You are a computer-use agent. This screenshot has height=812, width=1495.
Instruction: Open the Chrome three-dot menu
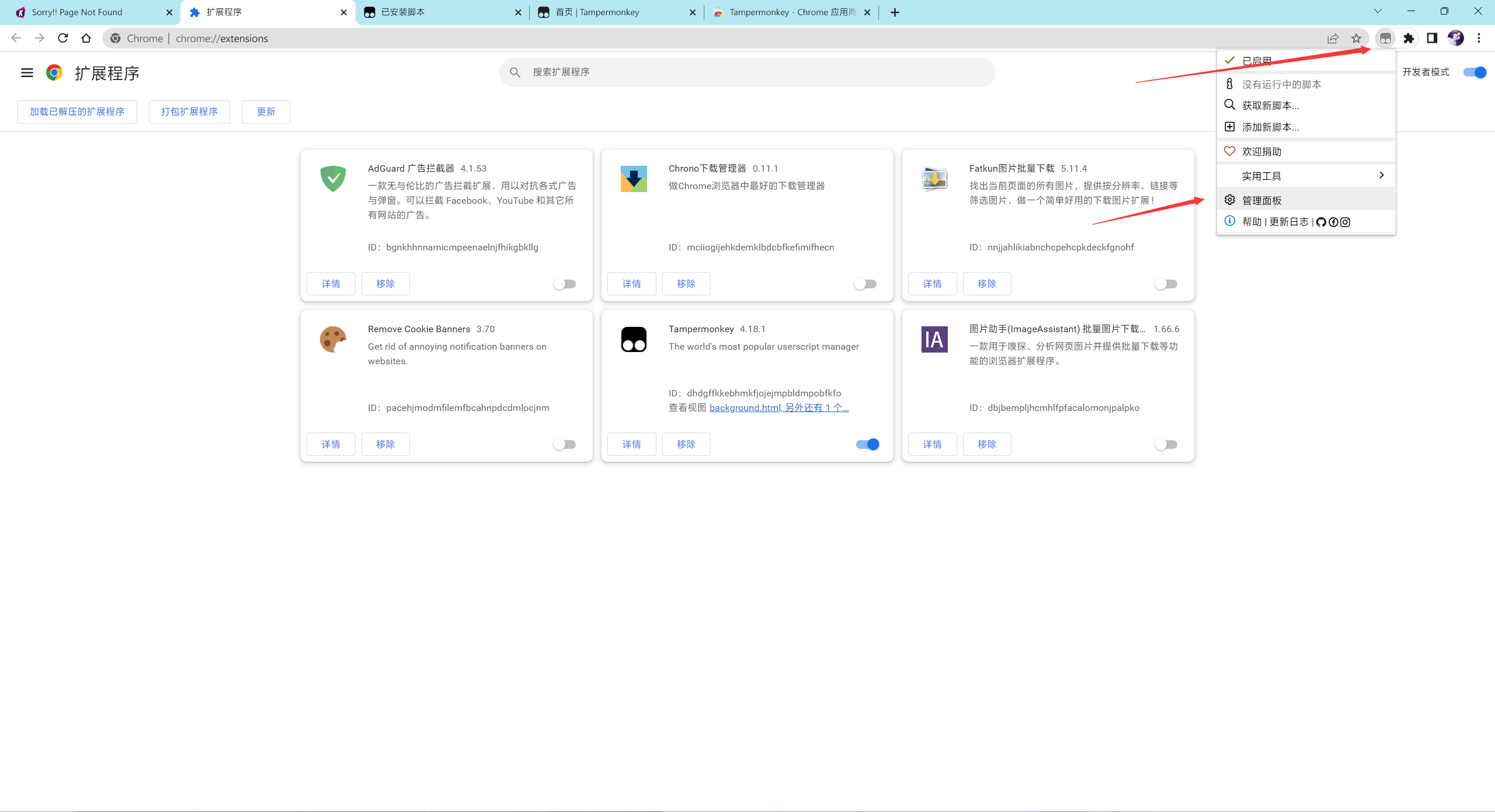tap(1479, 39)
